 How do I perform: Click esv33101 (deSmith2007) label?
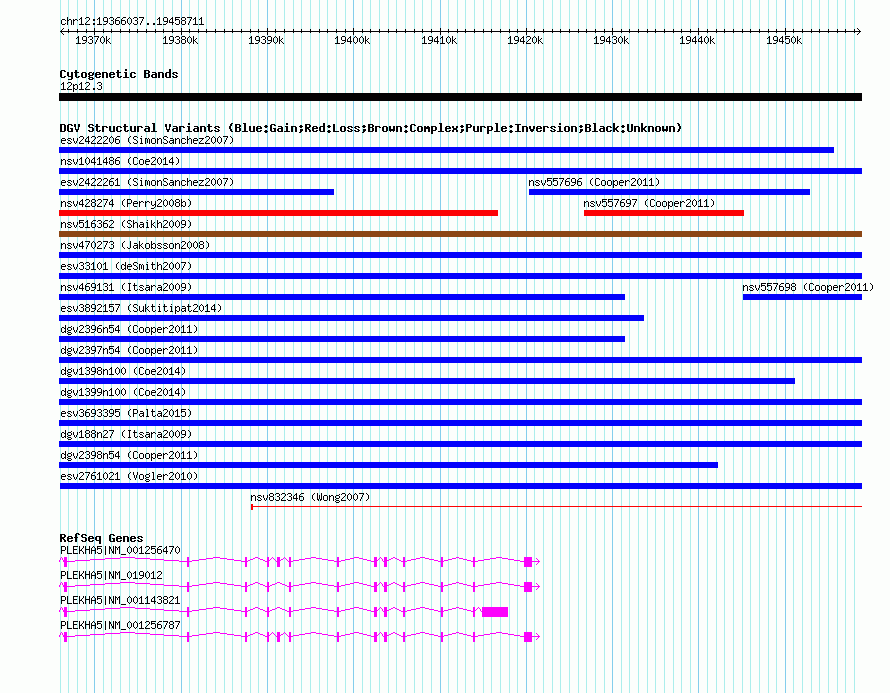[x=126, y=266]
